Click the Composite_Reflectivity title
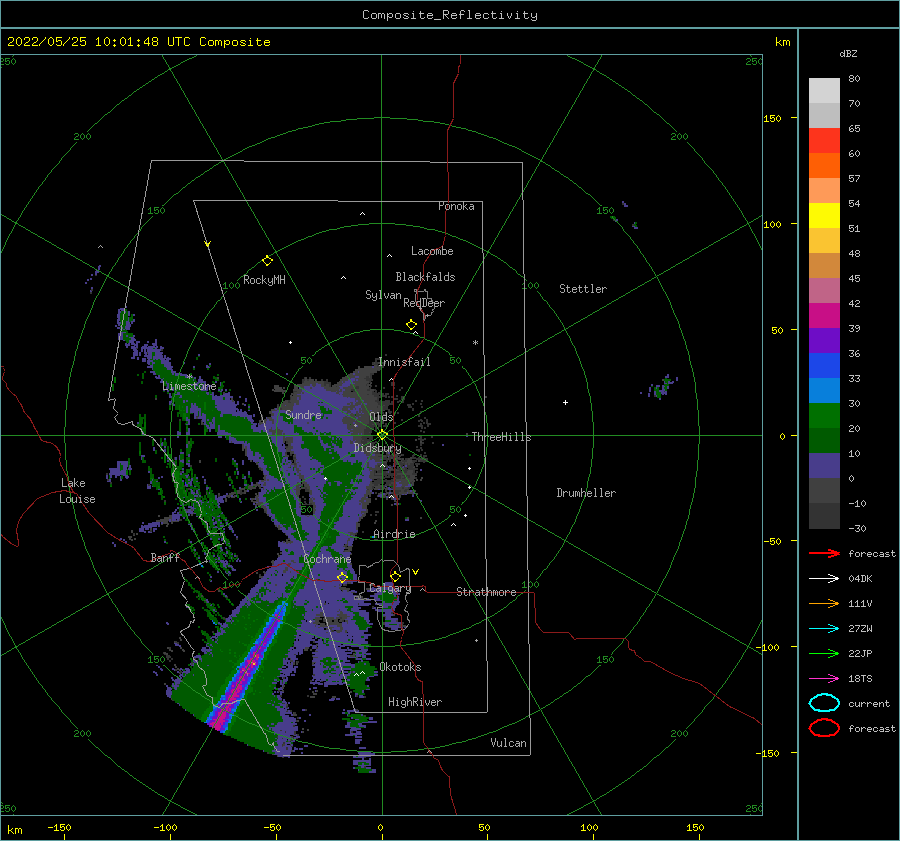Screen dimensions: 900x841 [449, 15]
